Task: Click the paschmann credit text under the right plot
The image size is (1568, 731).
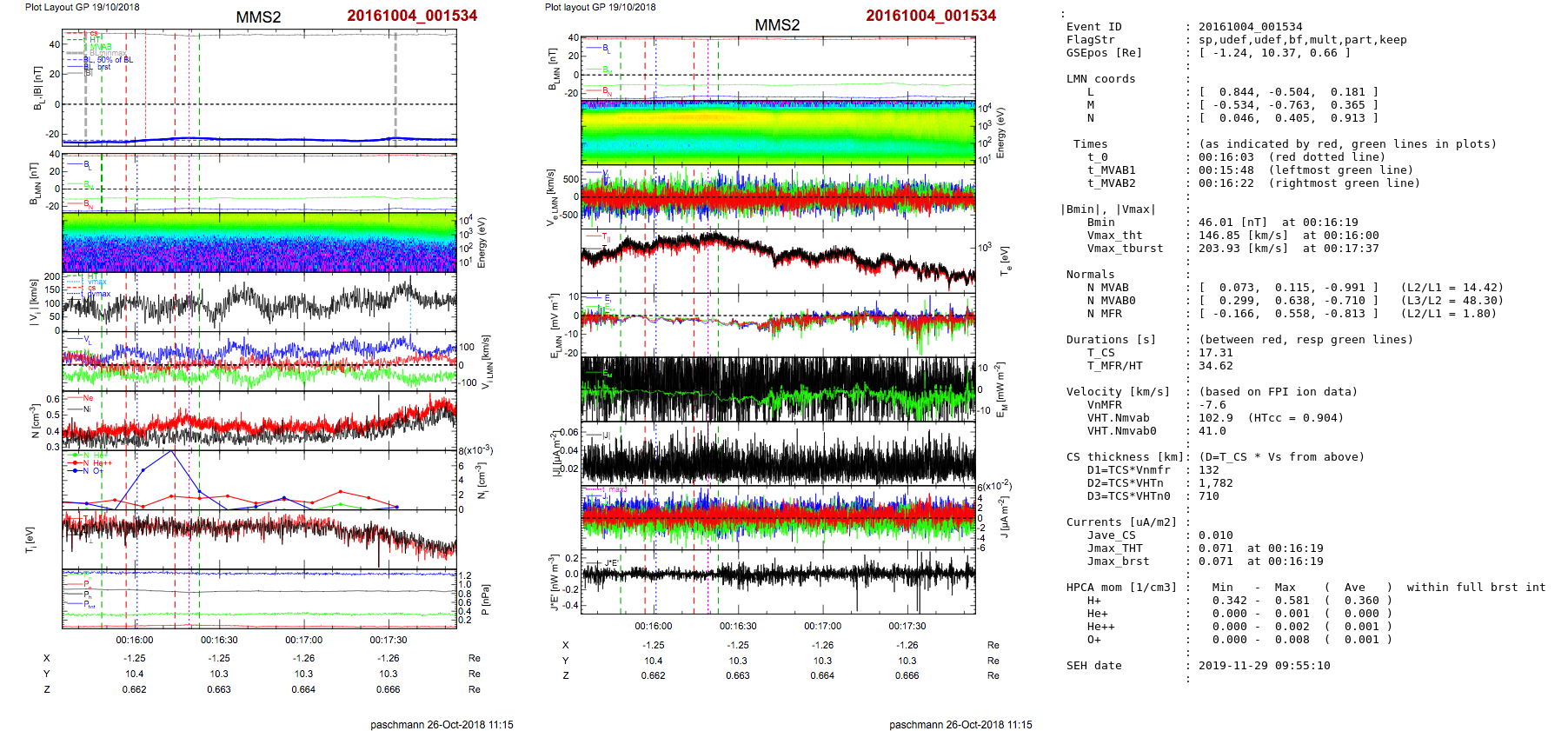Action: pos(960,724)
